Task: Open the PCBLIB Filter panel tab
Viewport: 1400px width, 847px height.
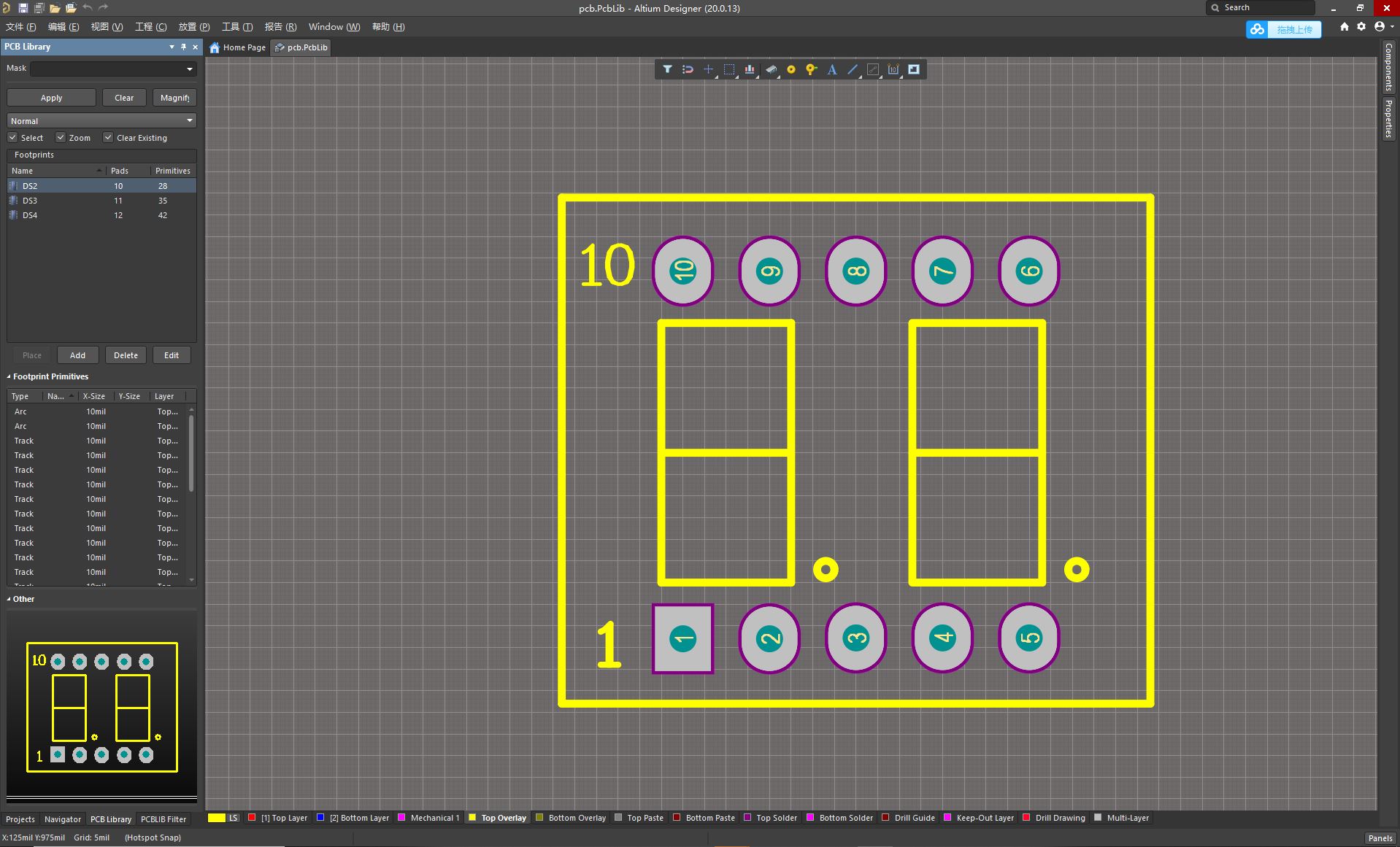Action: tap(164, 819)
